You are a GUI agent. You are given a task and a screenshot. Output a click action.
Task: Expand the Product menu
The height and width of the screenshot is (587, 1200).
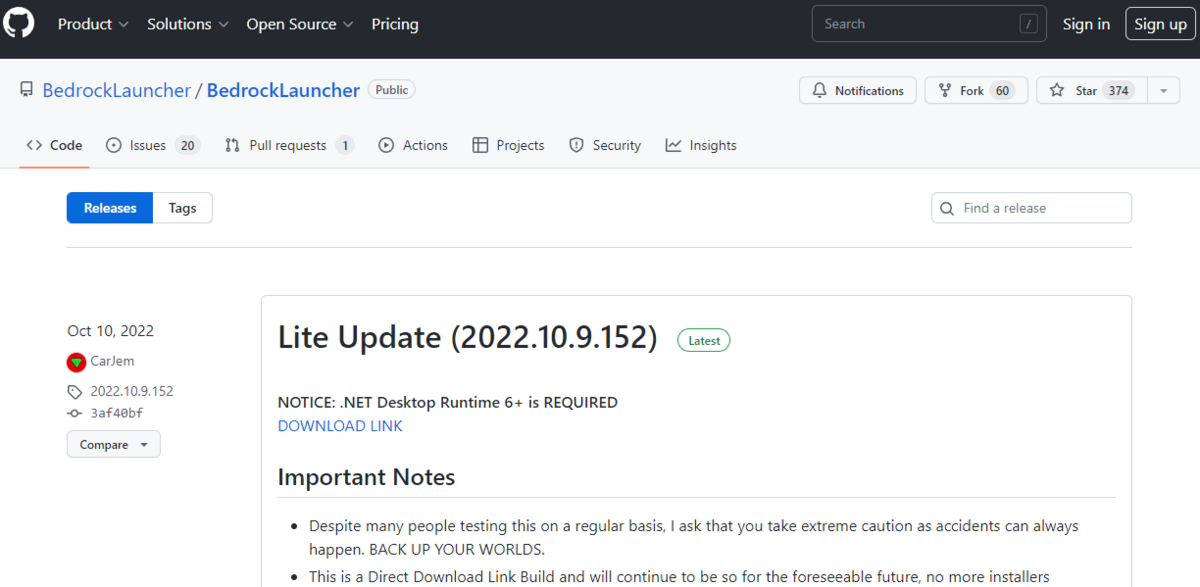[x=93, y=24]
